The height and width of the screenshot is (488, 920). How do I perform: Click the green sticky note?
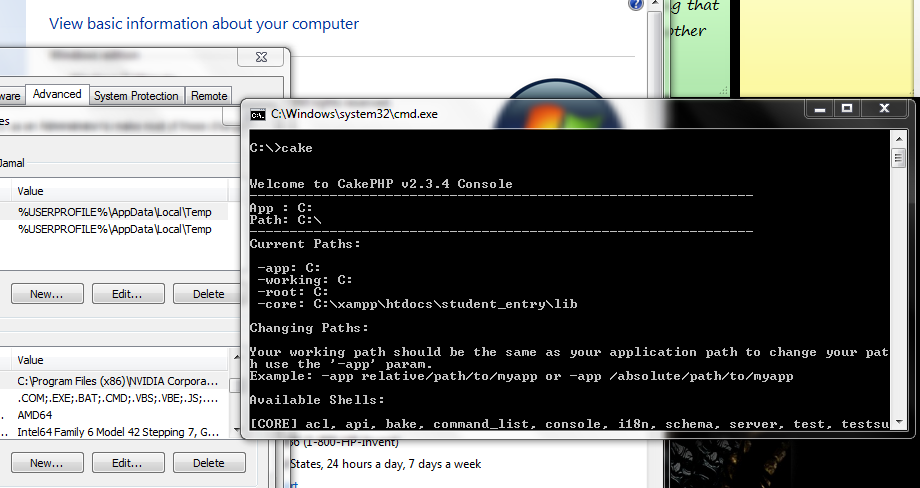pos(699,47)
